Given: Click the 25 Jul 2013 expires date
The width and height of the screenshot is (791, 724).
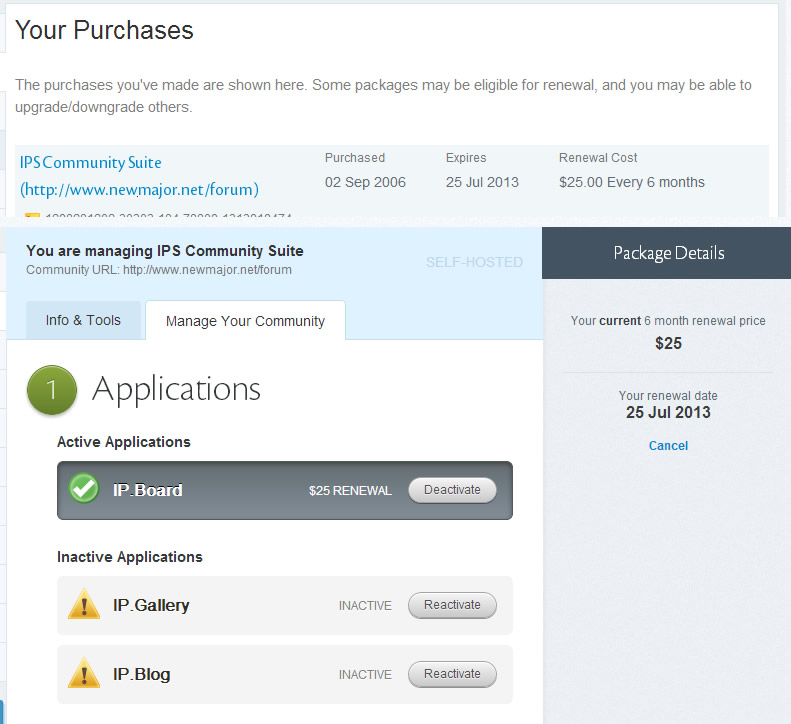Looking at the screenshot, I should point(482,182).
